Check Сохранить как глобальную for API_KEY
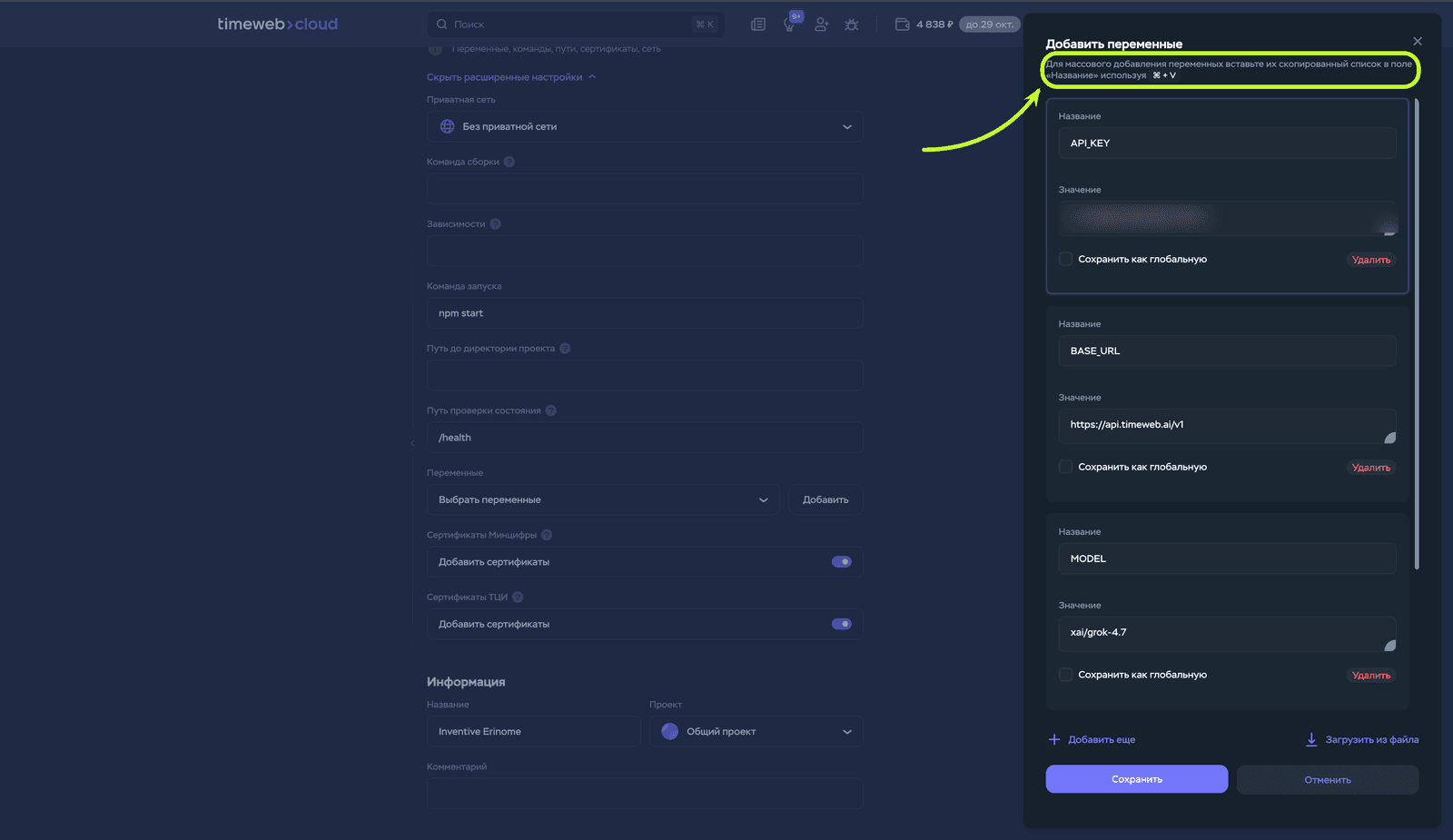 1066,260
